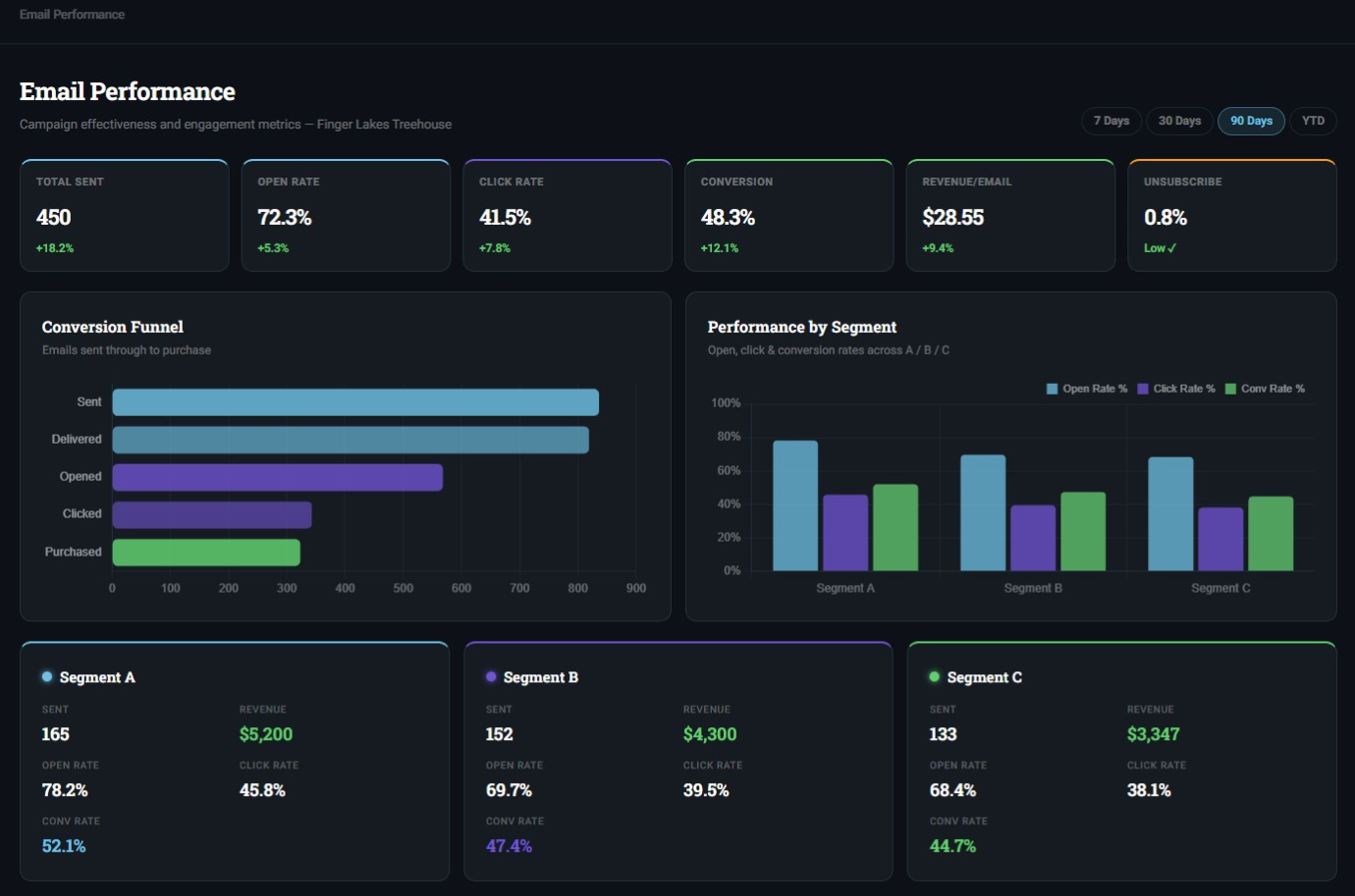Click Segment C conv rate 44.7%
1355x896 pixels.
952,846
